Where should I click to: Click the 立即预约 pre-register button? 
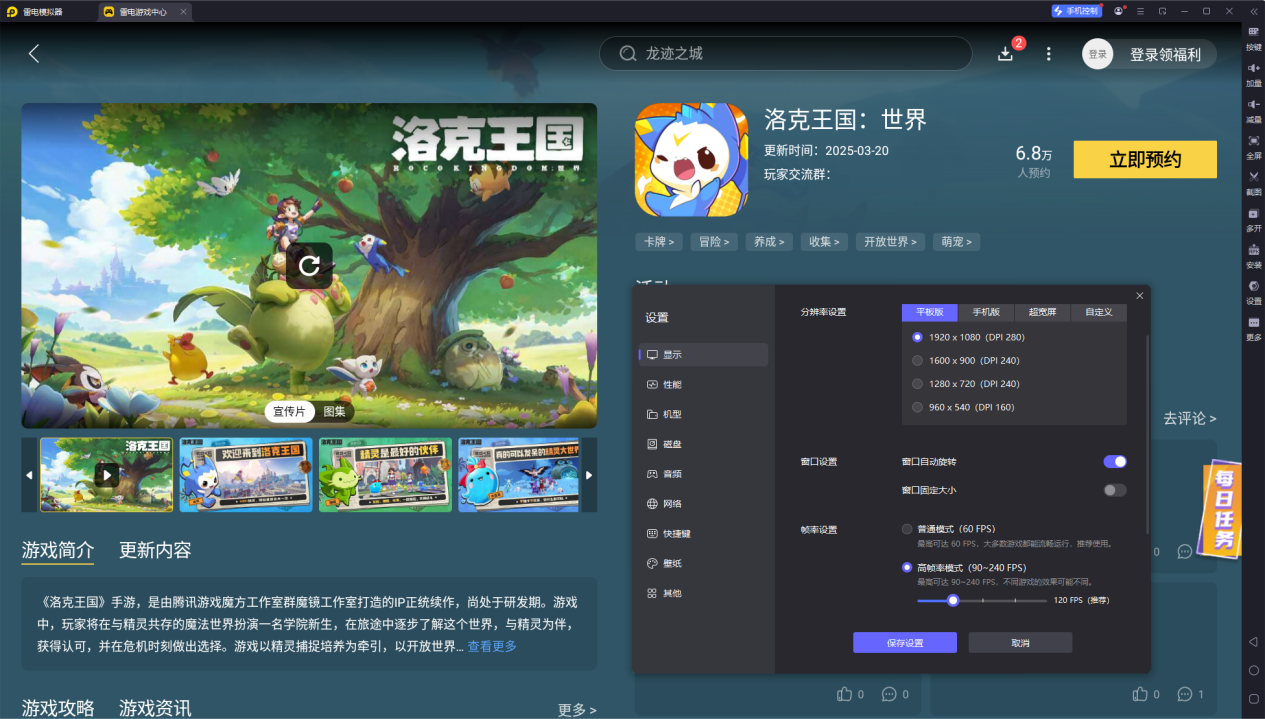click(1144, 159)
